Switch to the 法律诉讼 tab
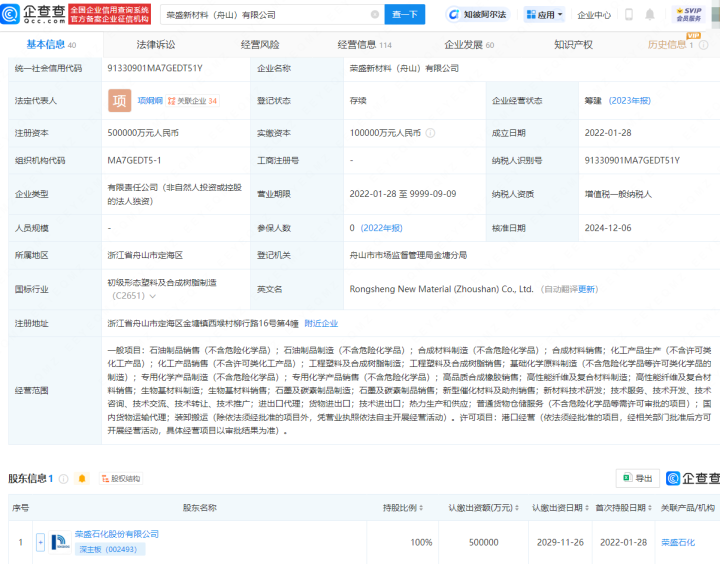720x564 pixels. 156,45
